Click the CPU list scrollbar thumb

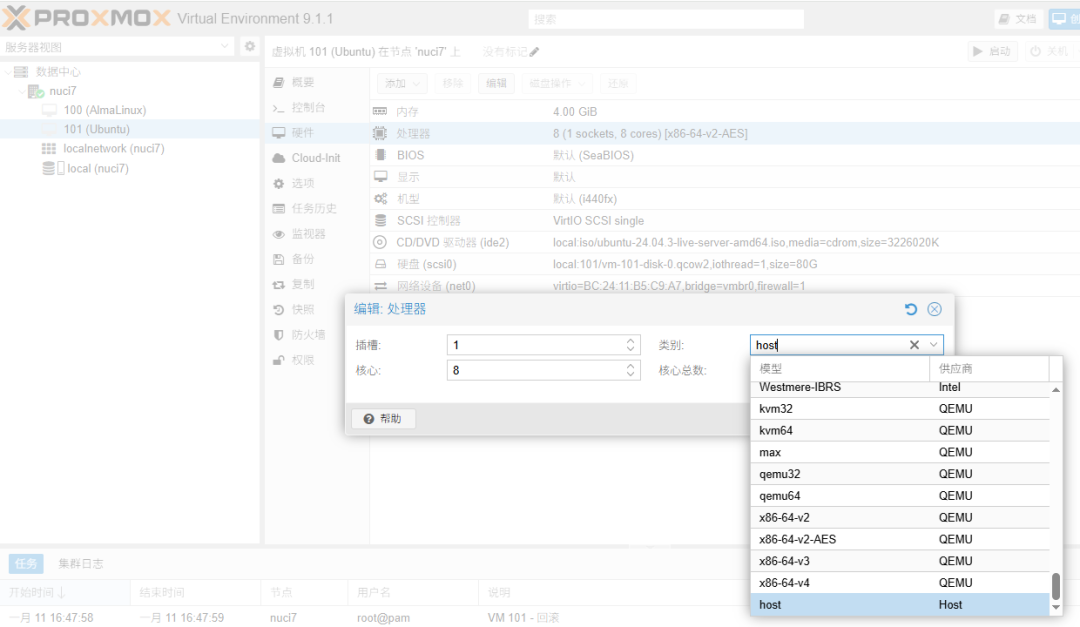tap(1055, 586)
